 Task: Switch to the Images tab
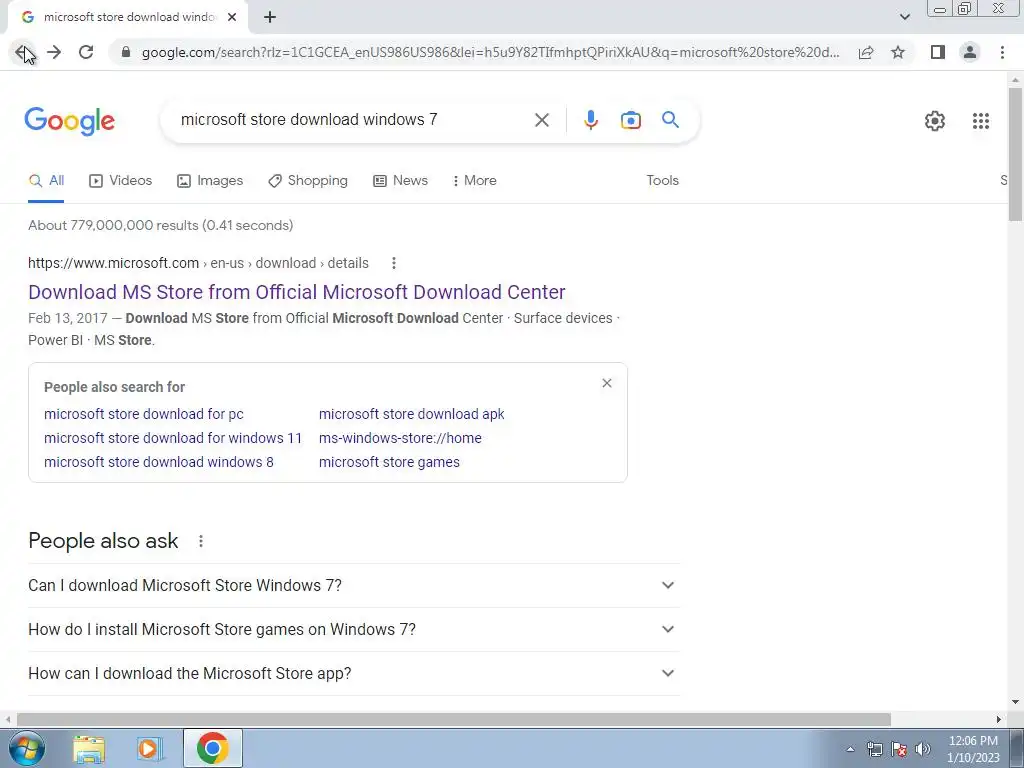pos(210,181)
